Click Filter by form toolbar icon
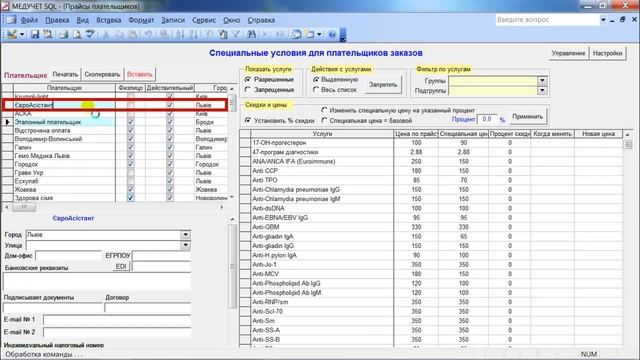640x360 pixels. click(223, 35)
